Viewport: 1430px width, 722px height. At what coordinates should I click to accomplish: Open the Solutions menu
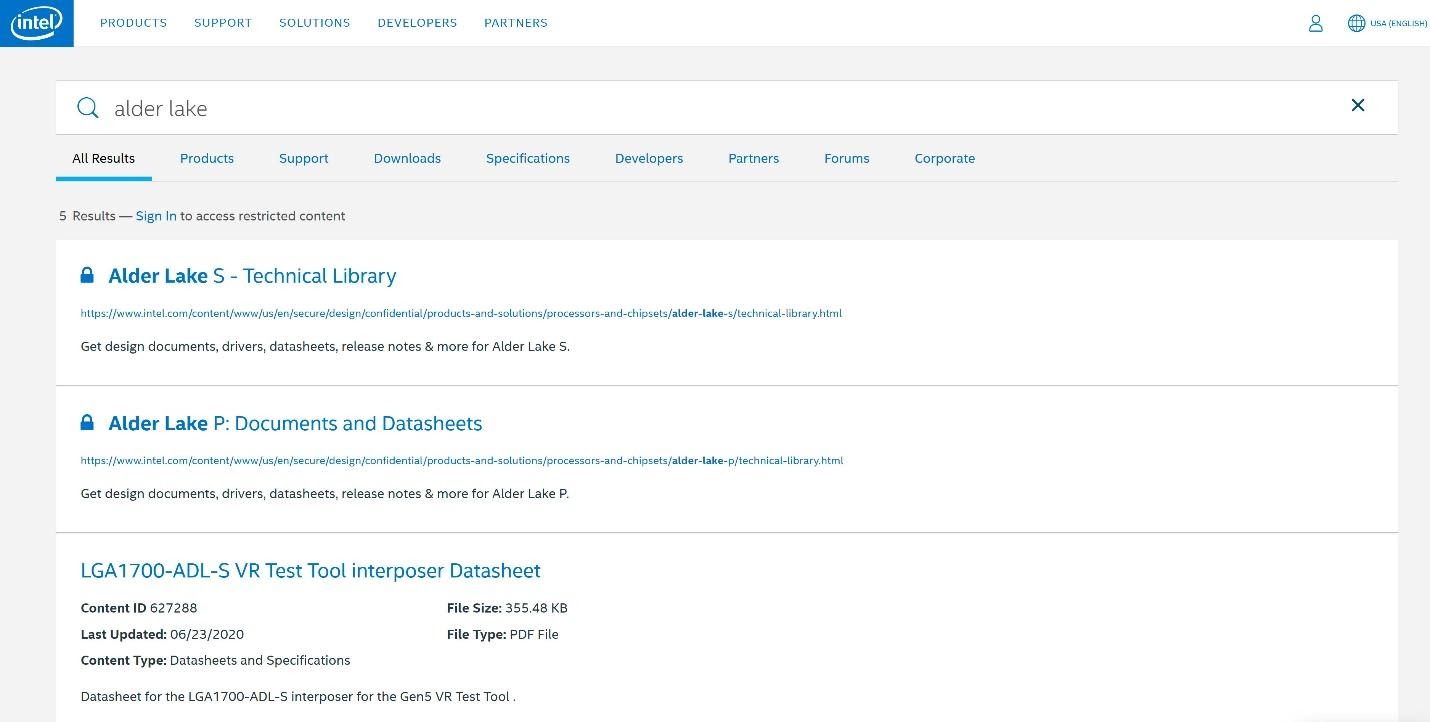tap(314, 23)
